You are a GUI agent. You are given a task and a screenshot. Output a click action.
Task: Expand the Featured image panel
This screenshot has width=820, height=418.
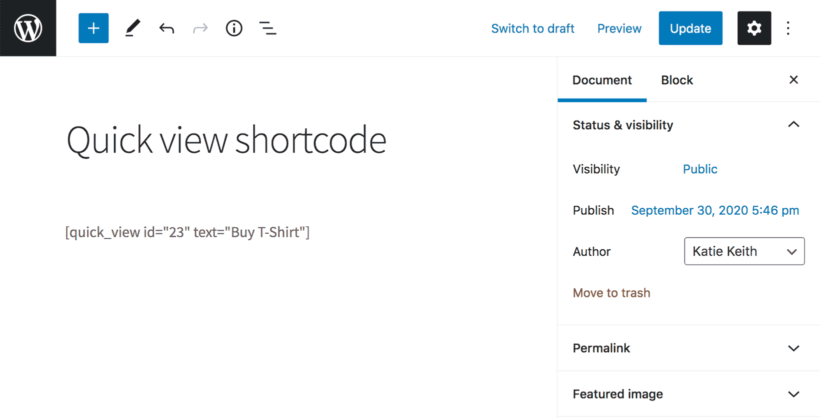tap(688, 394)
